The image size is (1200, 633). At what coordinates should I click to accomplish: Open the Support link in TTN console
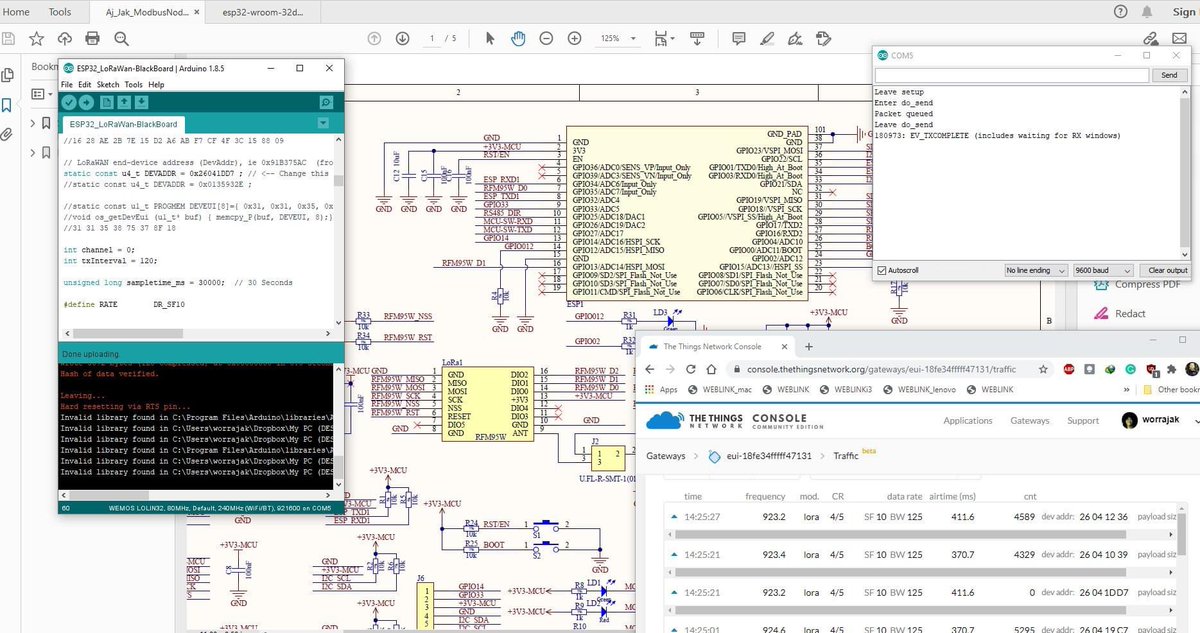1083,421
